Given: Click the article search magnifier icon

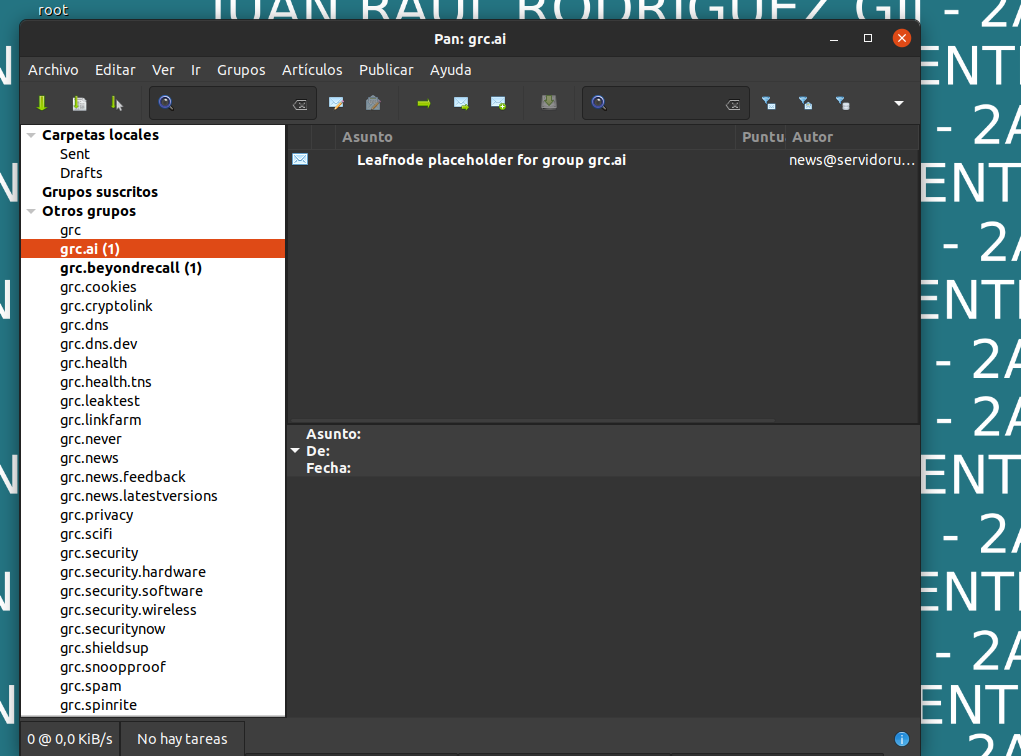Looking at the screenshot, I should pyautogui.click(x=599, y=103).
